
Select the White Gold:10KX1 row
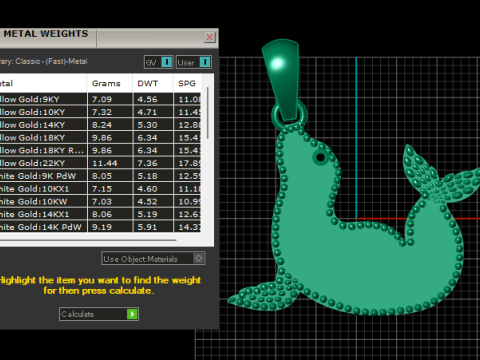click(100, 189)
